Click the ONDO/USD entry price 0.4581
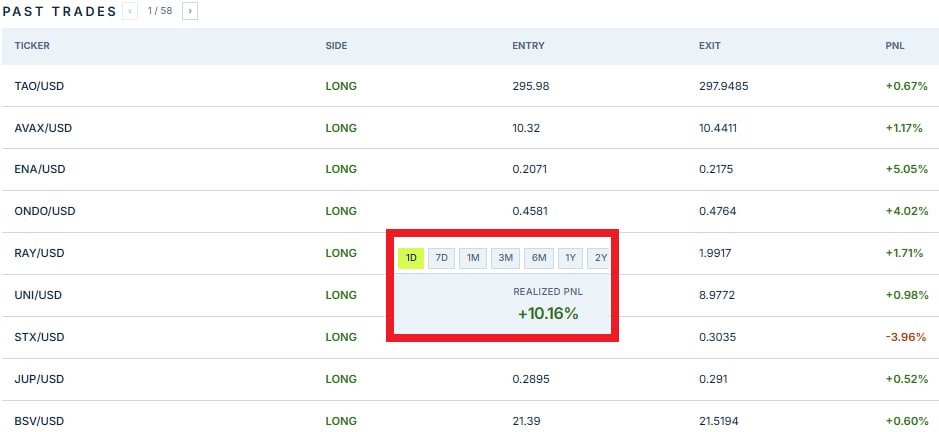939x432 pixels. (530, 212)
